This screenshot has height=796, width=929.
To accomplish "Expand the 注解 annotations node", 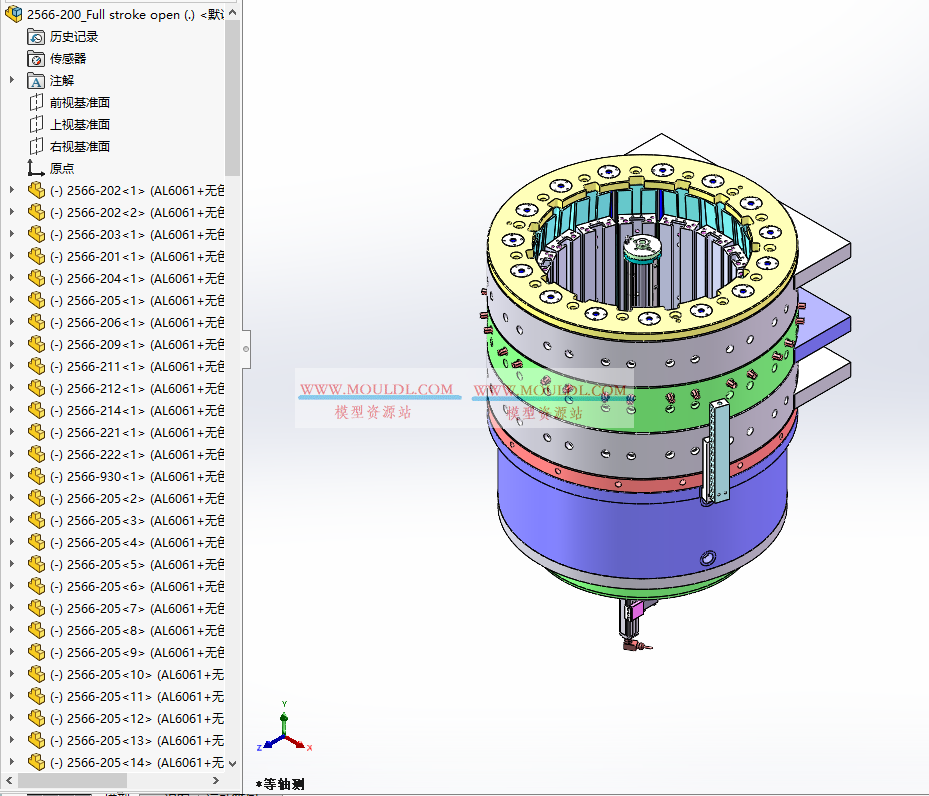I will [12, 80].
